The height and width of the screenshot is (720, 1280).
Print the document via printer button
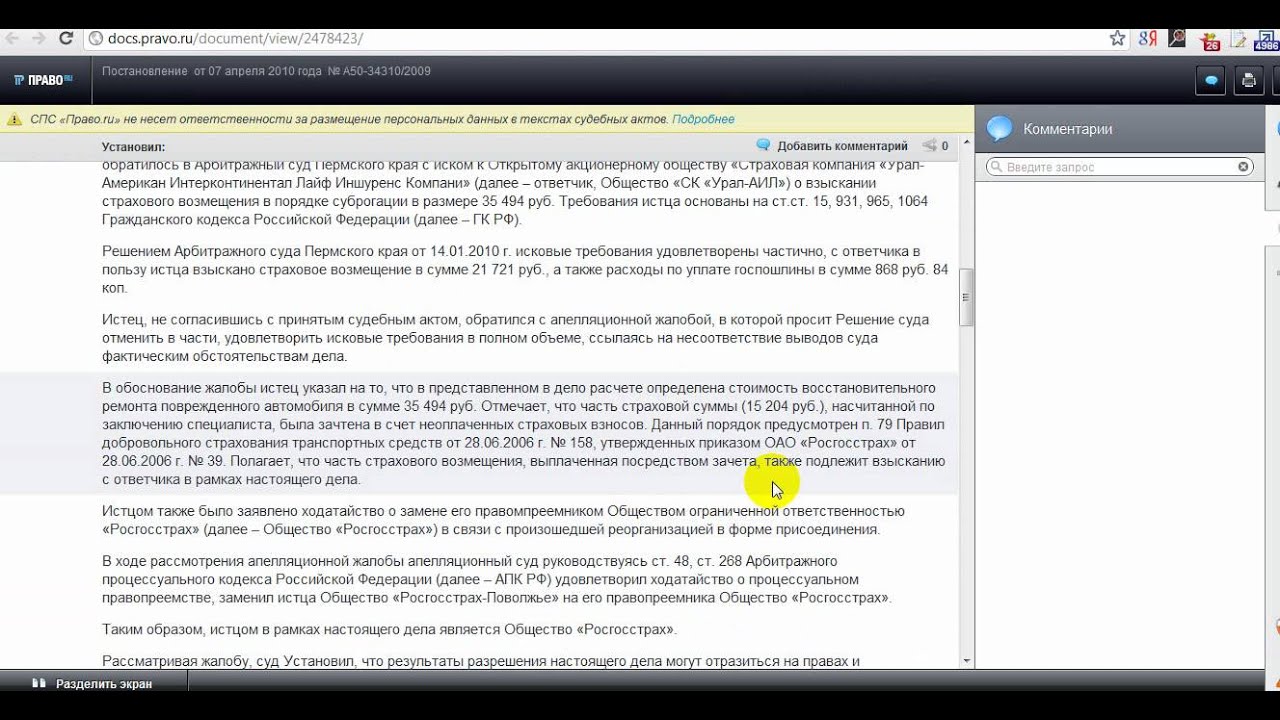[1248, 81]
